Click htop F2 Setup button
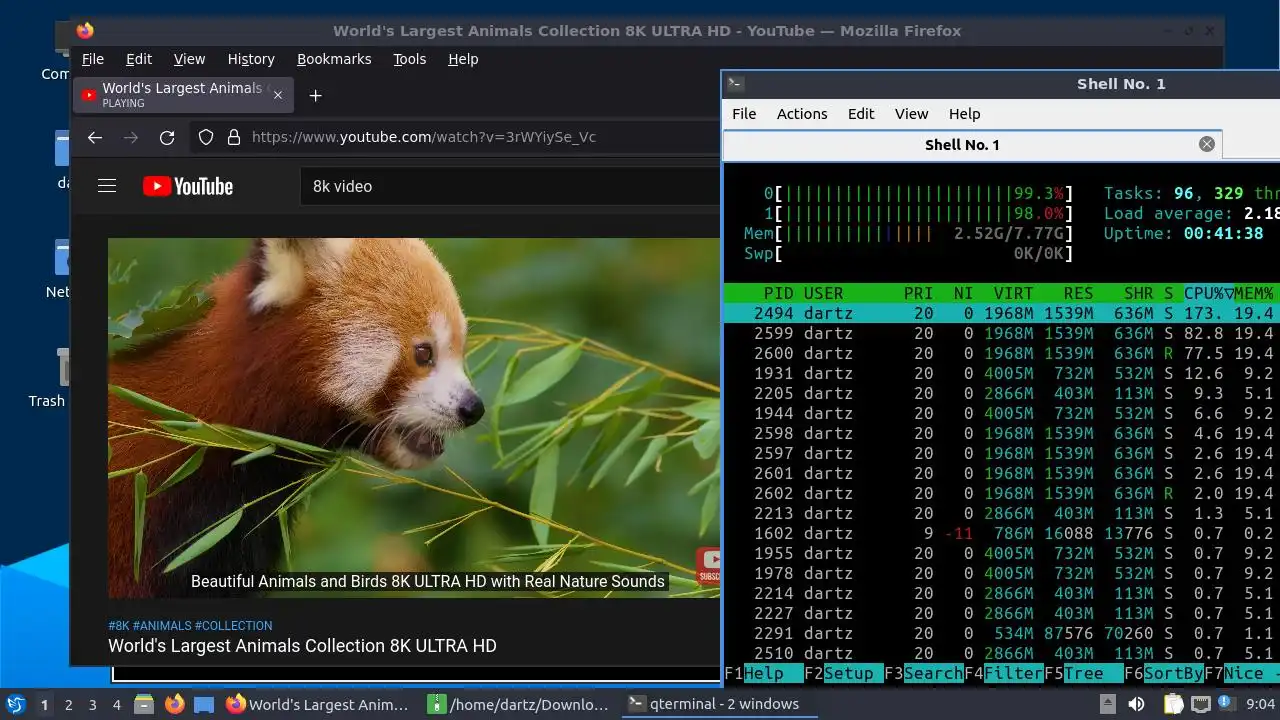Image resolution: width=1280 pixels, height=720 pixels. 844,673
